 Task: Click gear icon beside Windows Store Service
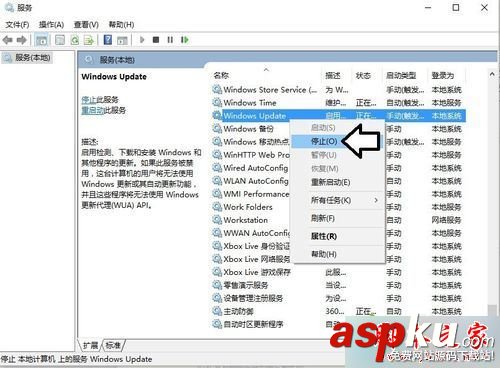[x=217, y=89]
